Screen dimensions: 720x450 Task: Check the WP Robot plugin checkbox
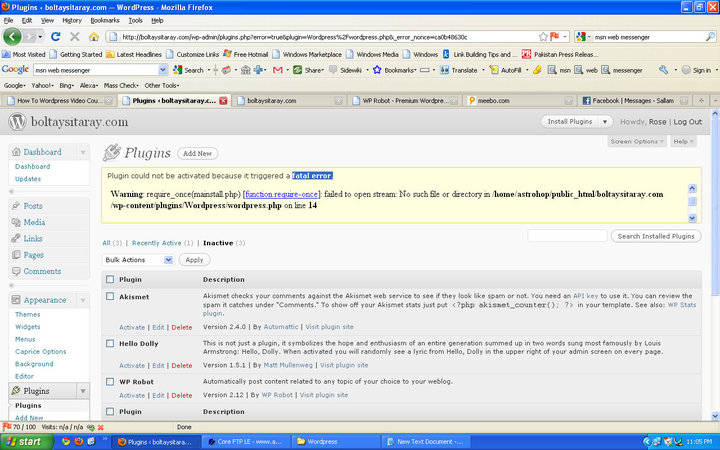point(110,381)
